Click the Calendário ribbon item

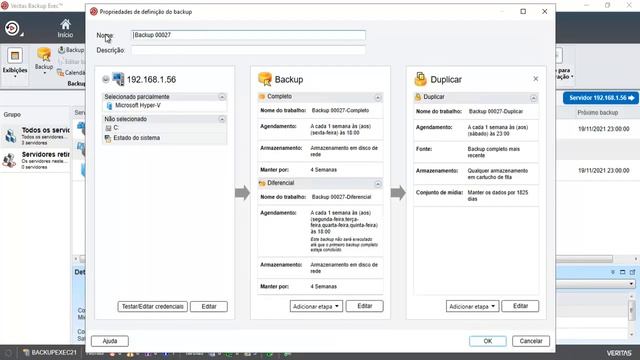(71, 73)
